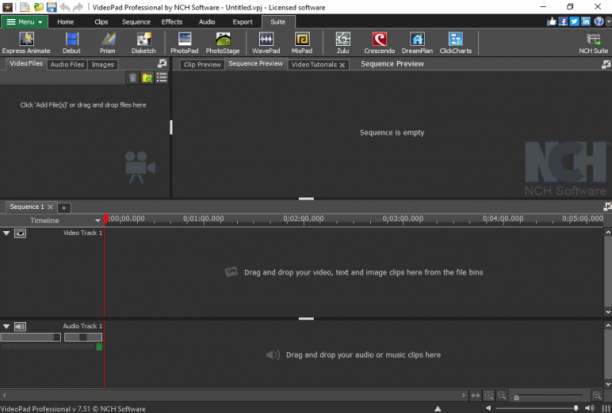Switch to the Export ribbon tab

pos(242,22)
